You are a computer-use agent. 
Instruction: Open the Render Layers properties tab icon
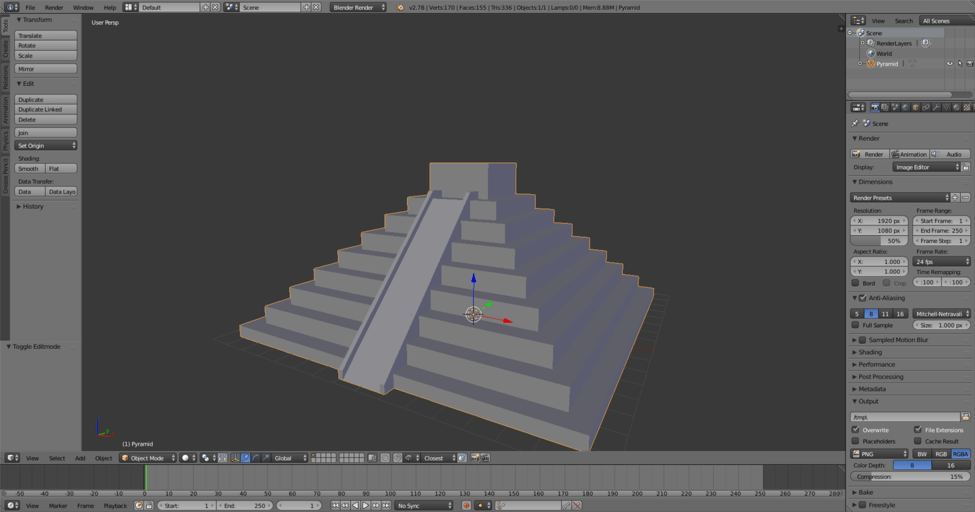tap(885, 108)
